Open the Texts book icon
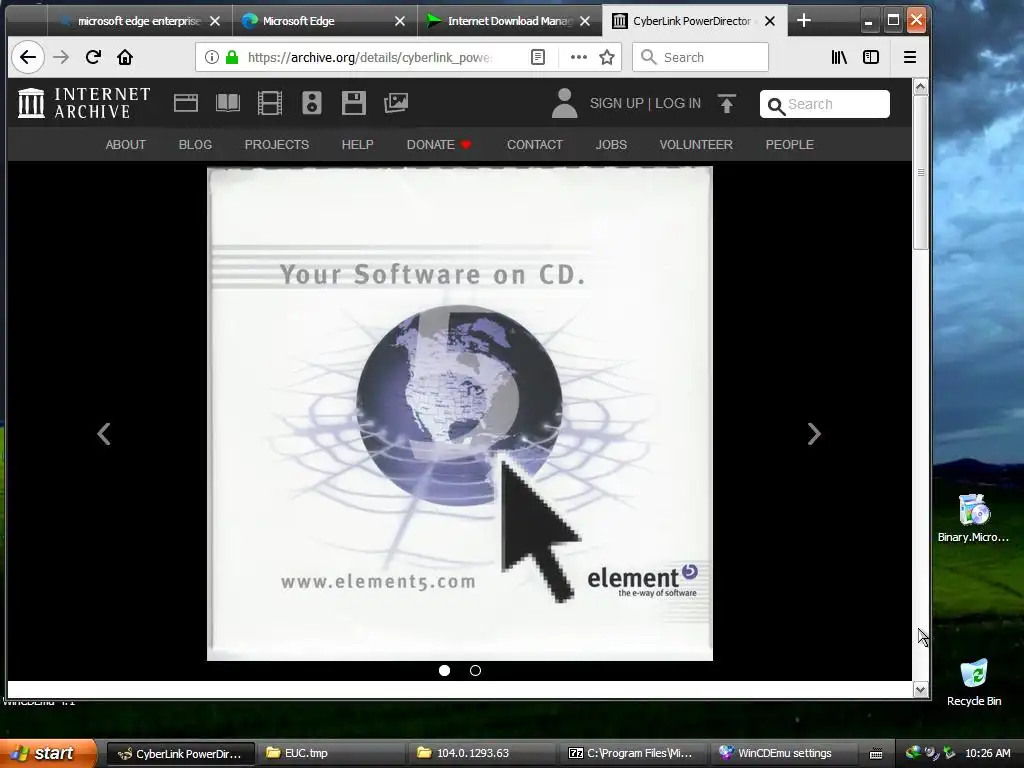Image resolution: width=1024 pixels, height=768 pixels. [228, 103]
